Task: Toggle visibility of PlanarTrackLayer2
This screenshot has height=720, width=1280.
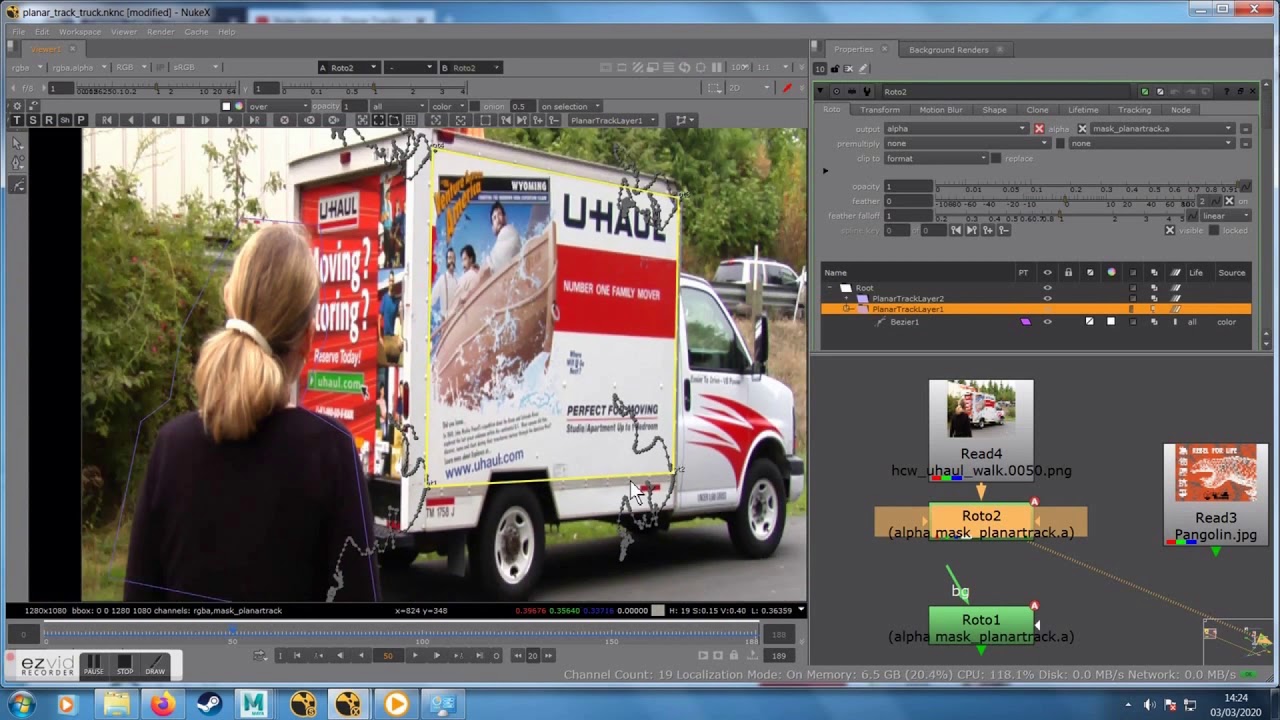Action: coord(1047,299)
